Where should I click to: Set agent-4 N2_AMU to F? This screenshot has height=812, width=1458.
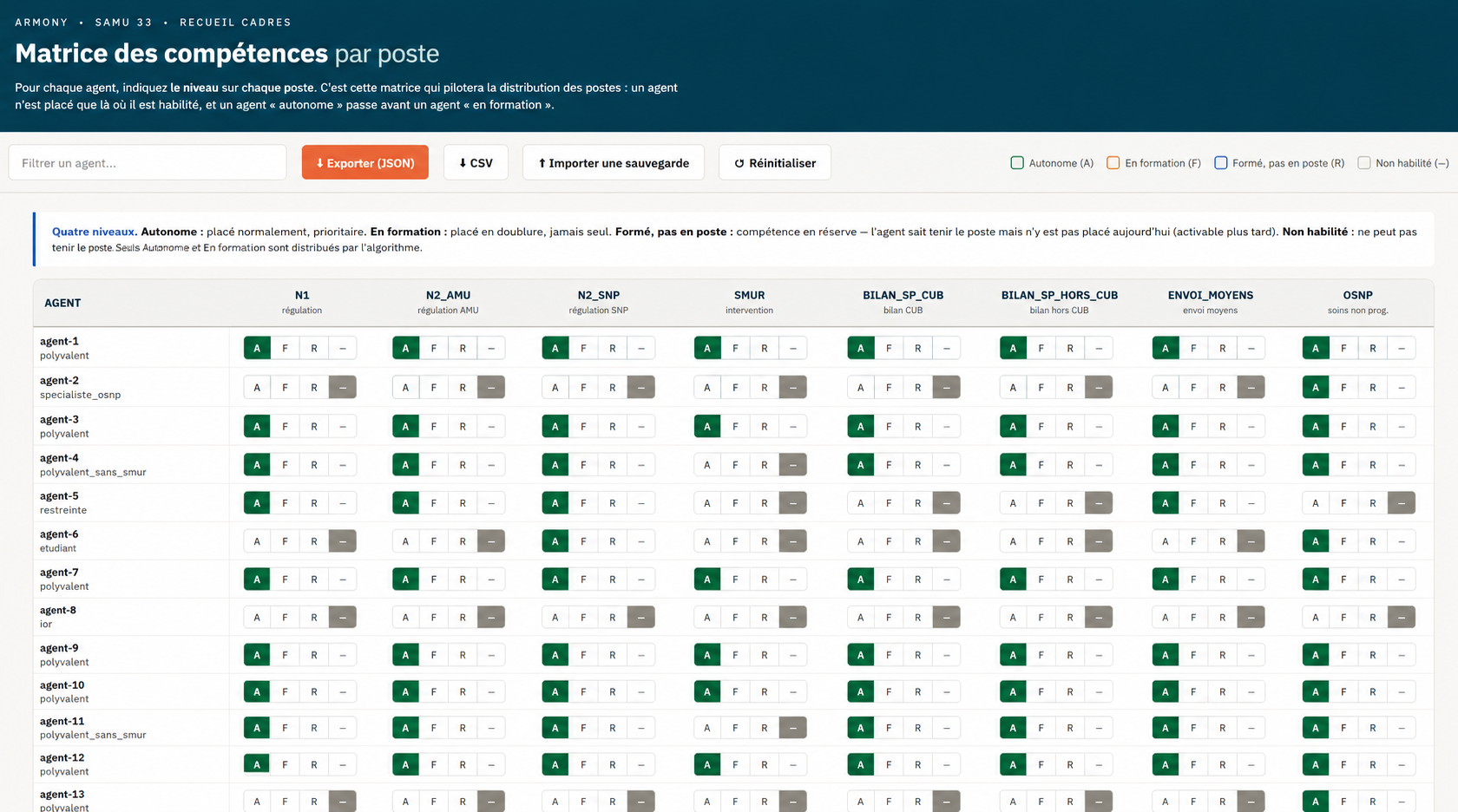click(x=434, y=464)
